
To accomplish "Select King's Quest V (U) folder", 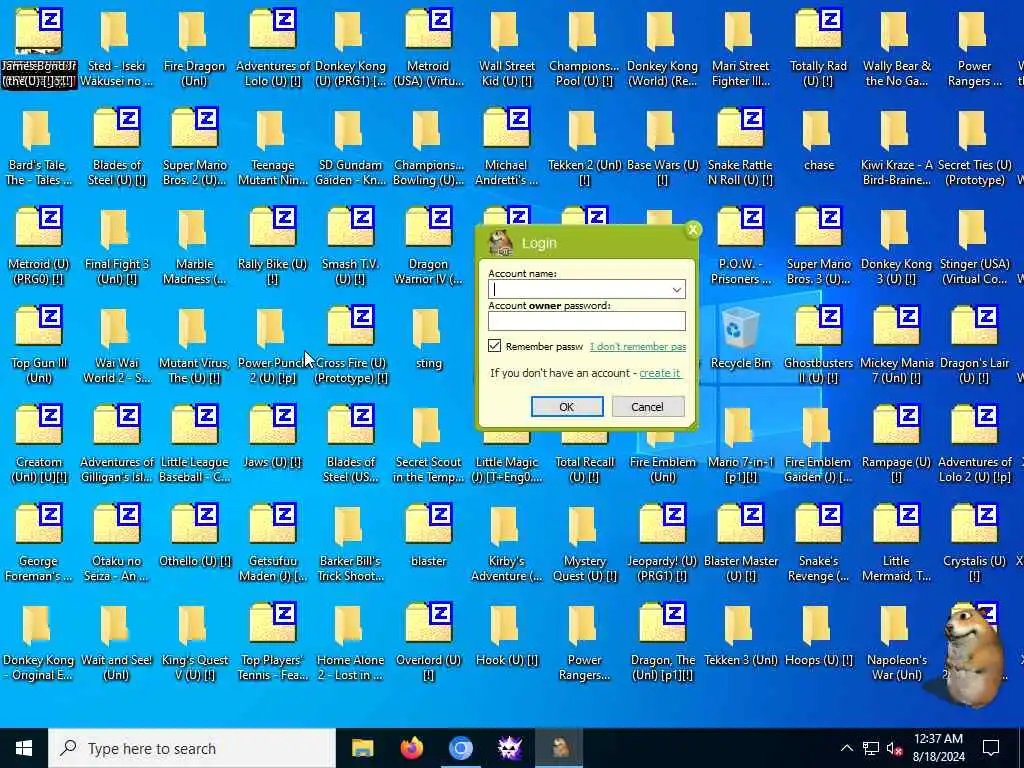I will (x=194, y=644).
